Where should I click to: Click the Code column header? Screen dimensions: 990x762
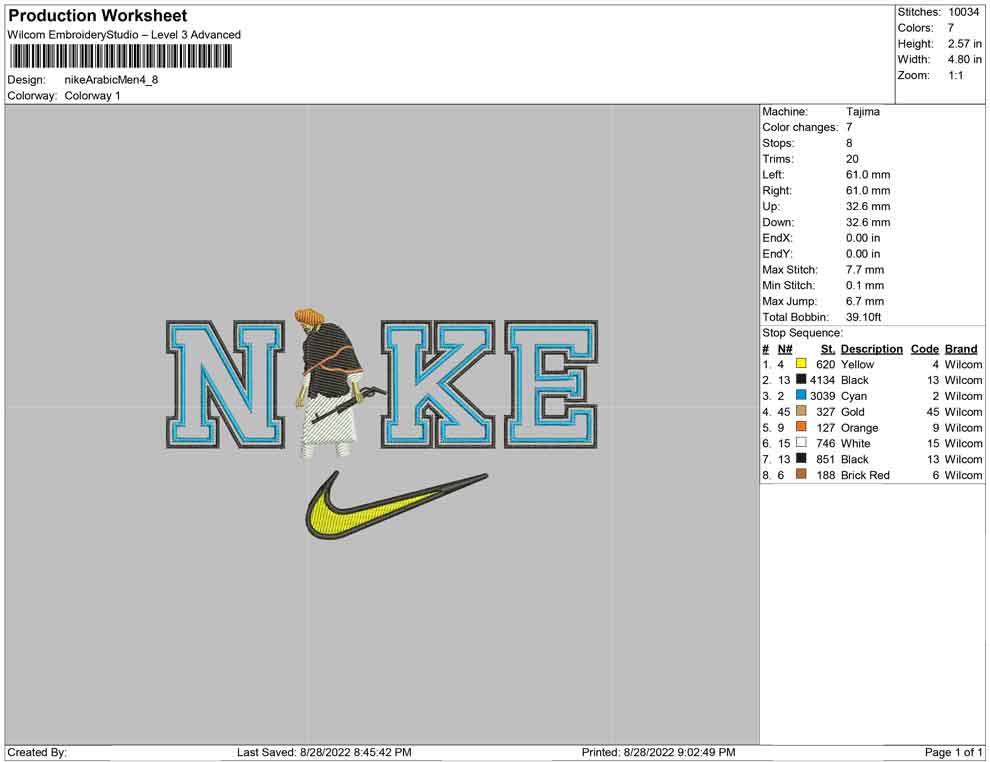tap(924, 349)
